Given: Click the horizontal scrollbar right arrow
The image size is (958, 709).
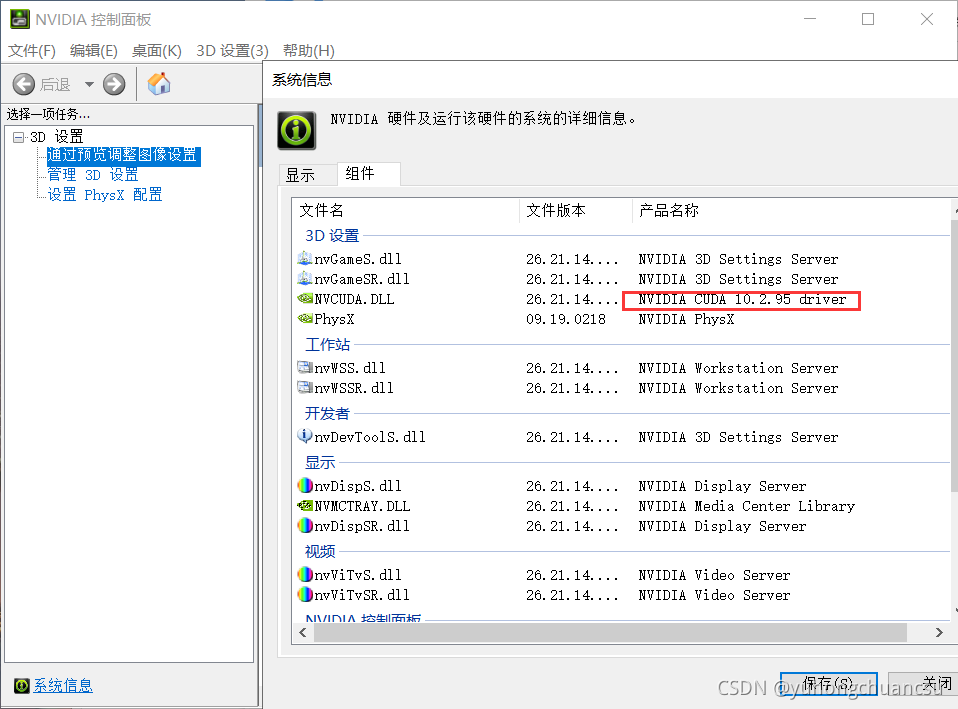Looking at the screenshot, I should [x=939, y=633].
